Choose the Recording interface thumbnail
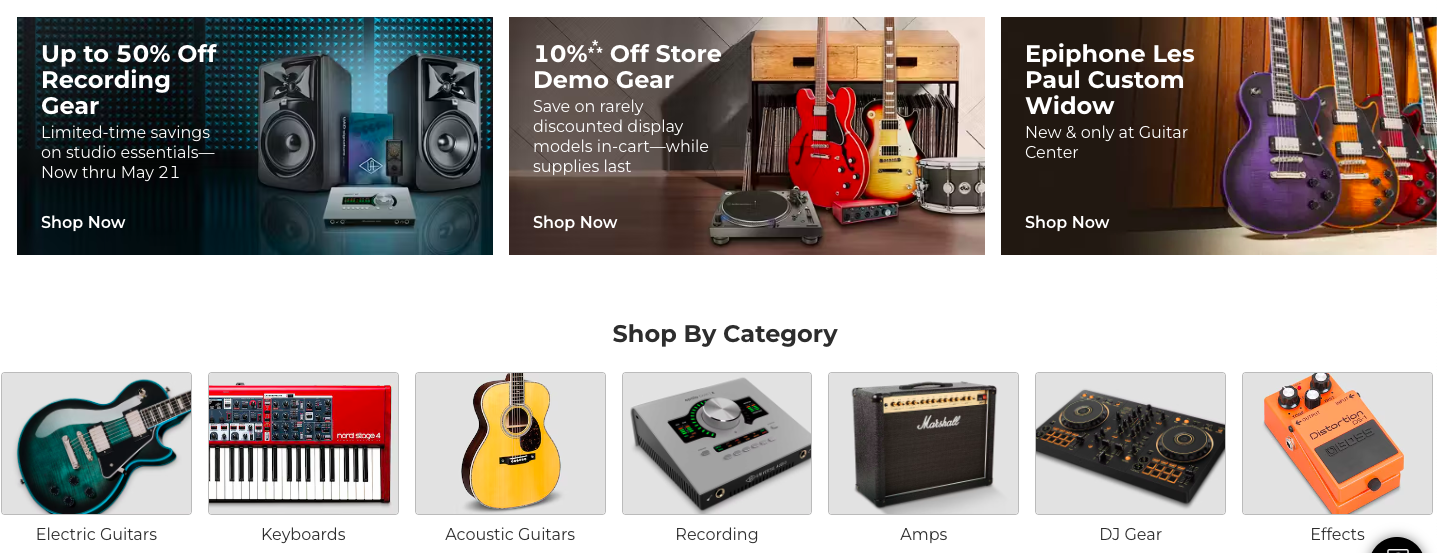The width and height of the screenshot is (1437, 553). pos(717,443)
